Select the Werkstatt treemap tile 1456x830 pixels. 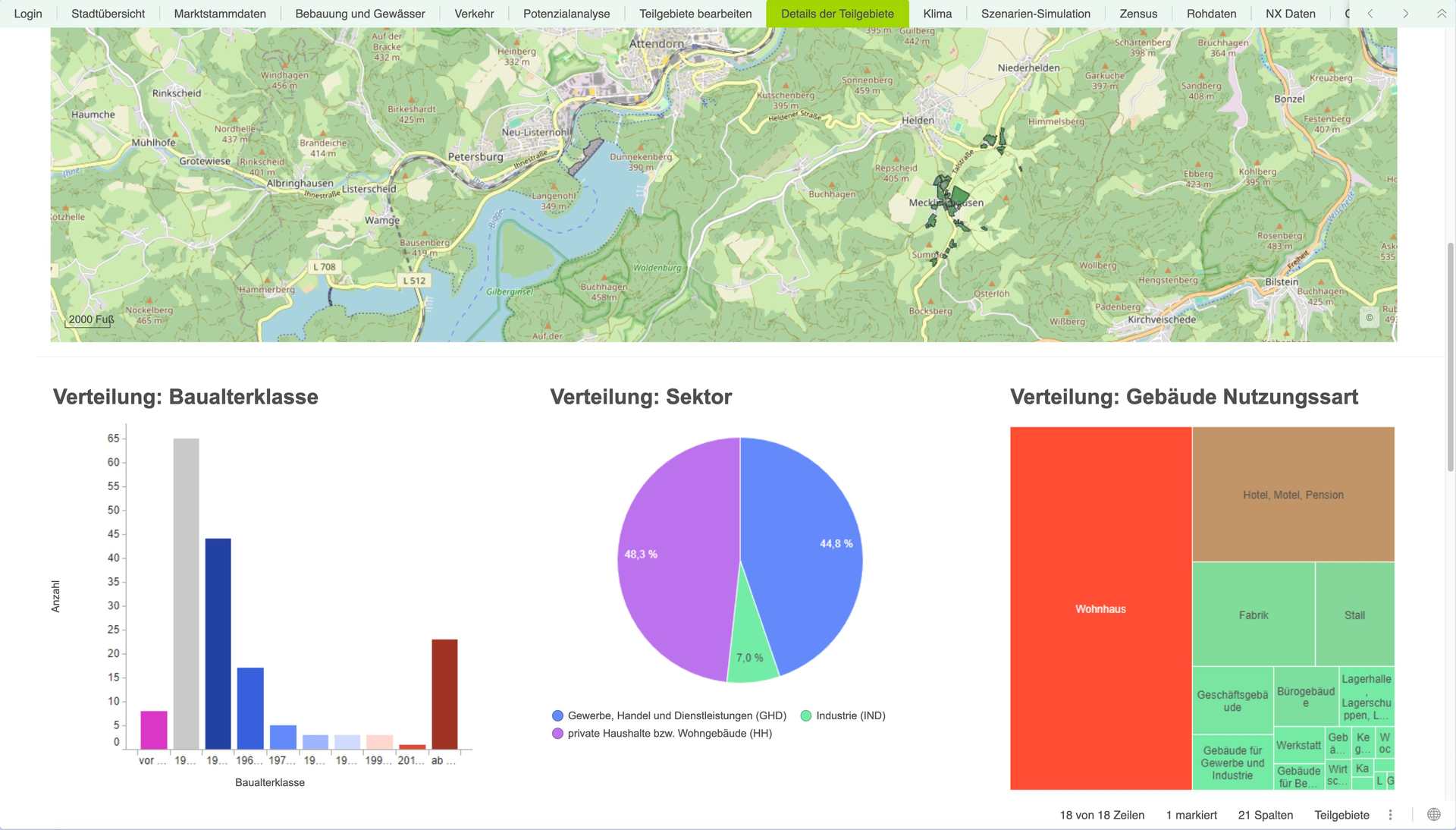coord(1298,745)
